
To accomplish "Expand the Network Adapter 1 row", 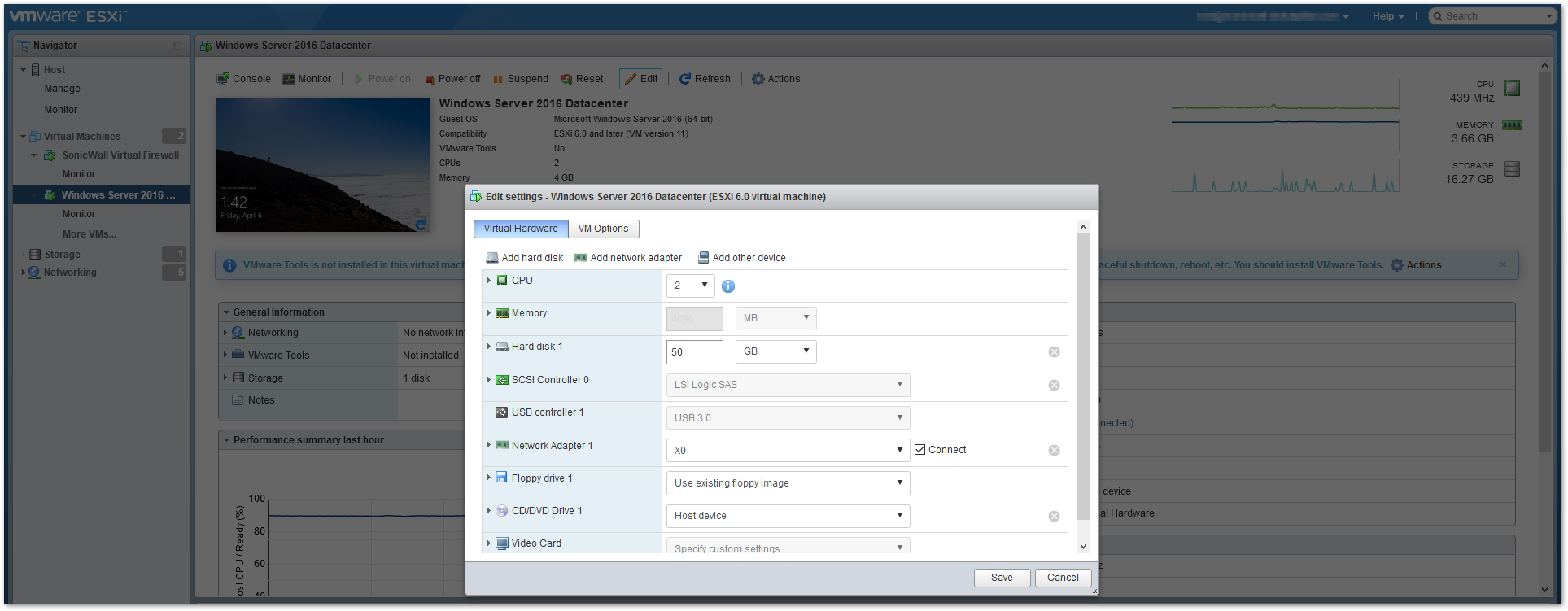I will coord(489,445).
